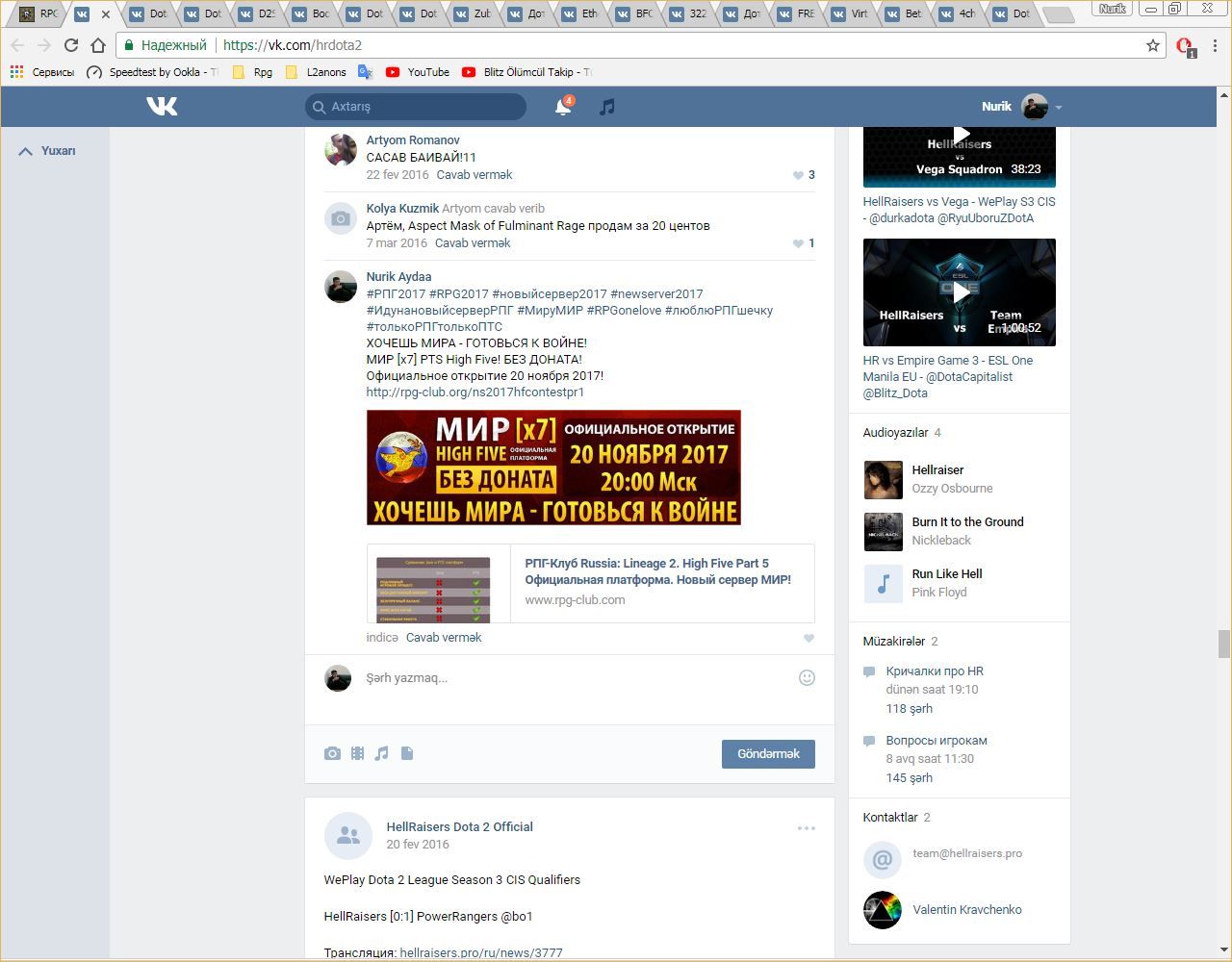Go to browser home page icon
Viewport: 1232px width, 962px height.
[x=97, y=45]
